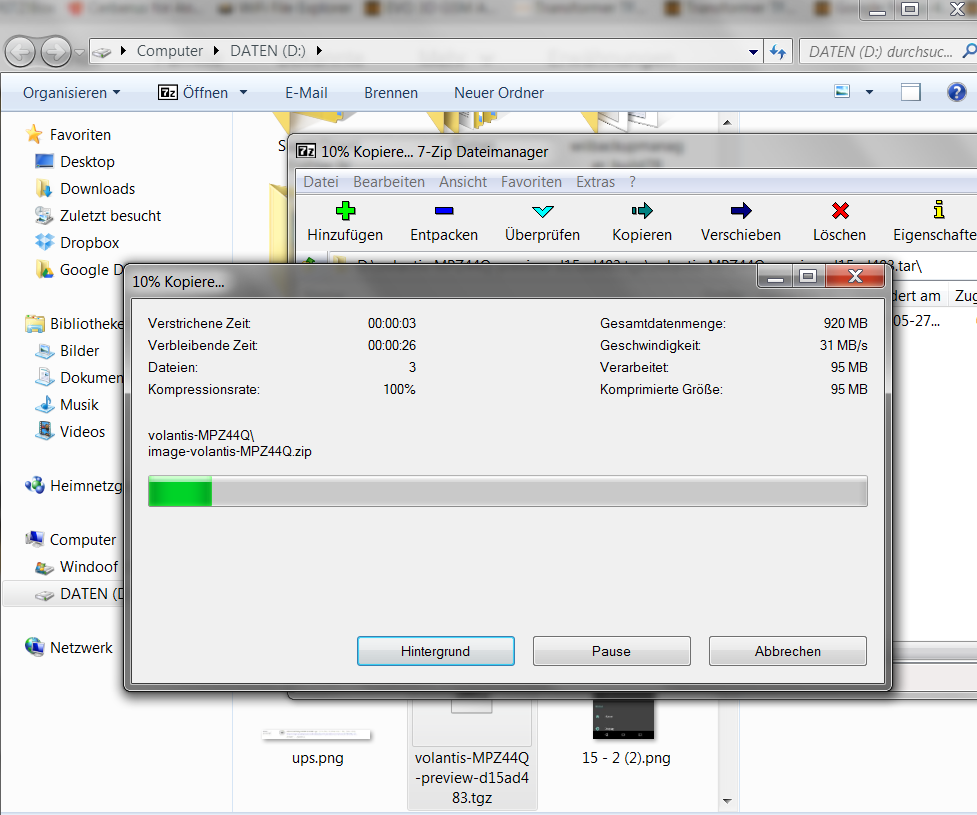Click the Kopieren arrow icon
The height and width of the screenshot is (815, 977).
point(642,211)
